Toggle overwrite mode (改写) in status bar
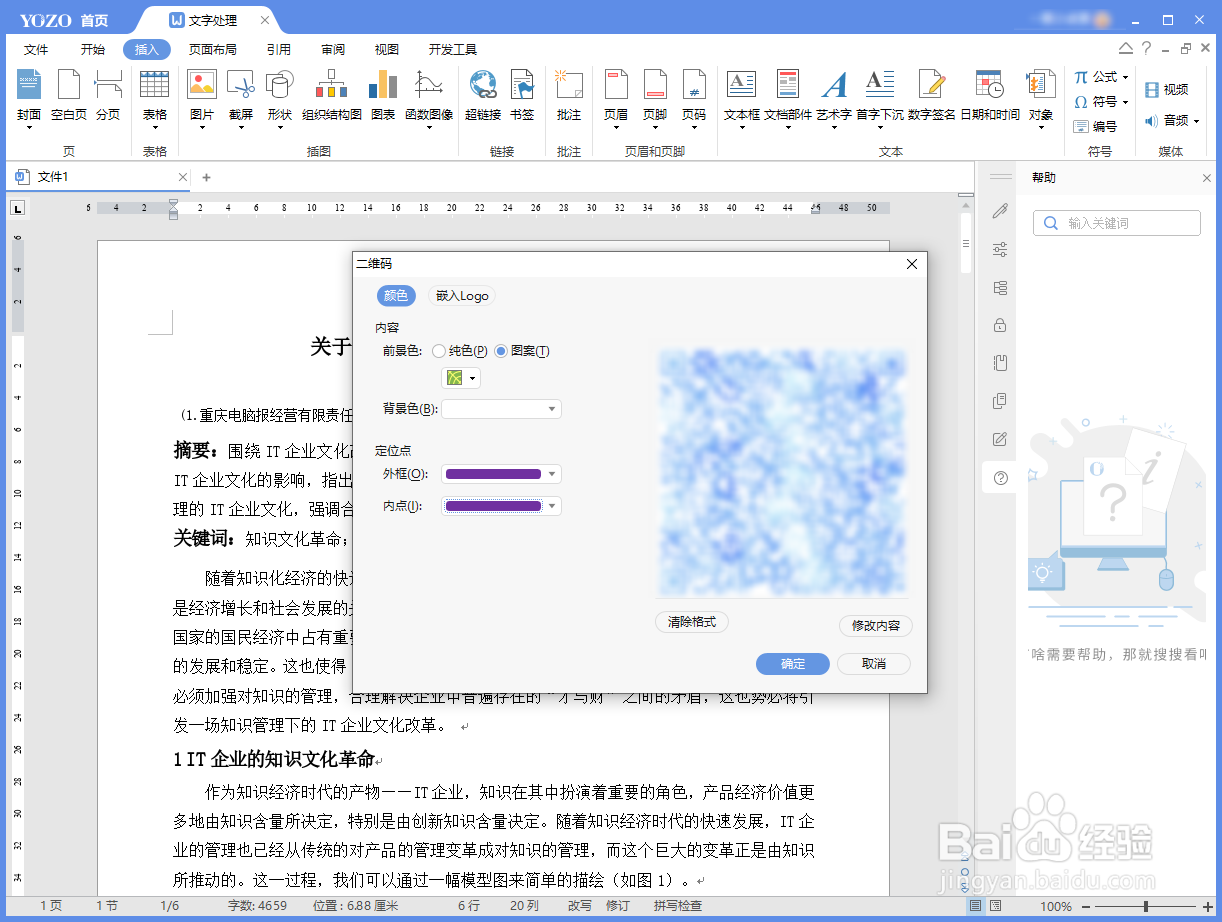Viewport: 1222px width, 922px height. pyautogui.click(x=580, y=906)
